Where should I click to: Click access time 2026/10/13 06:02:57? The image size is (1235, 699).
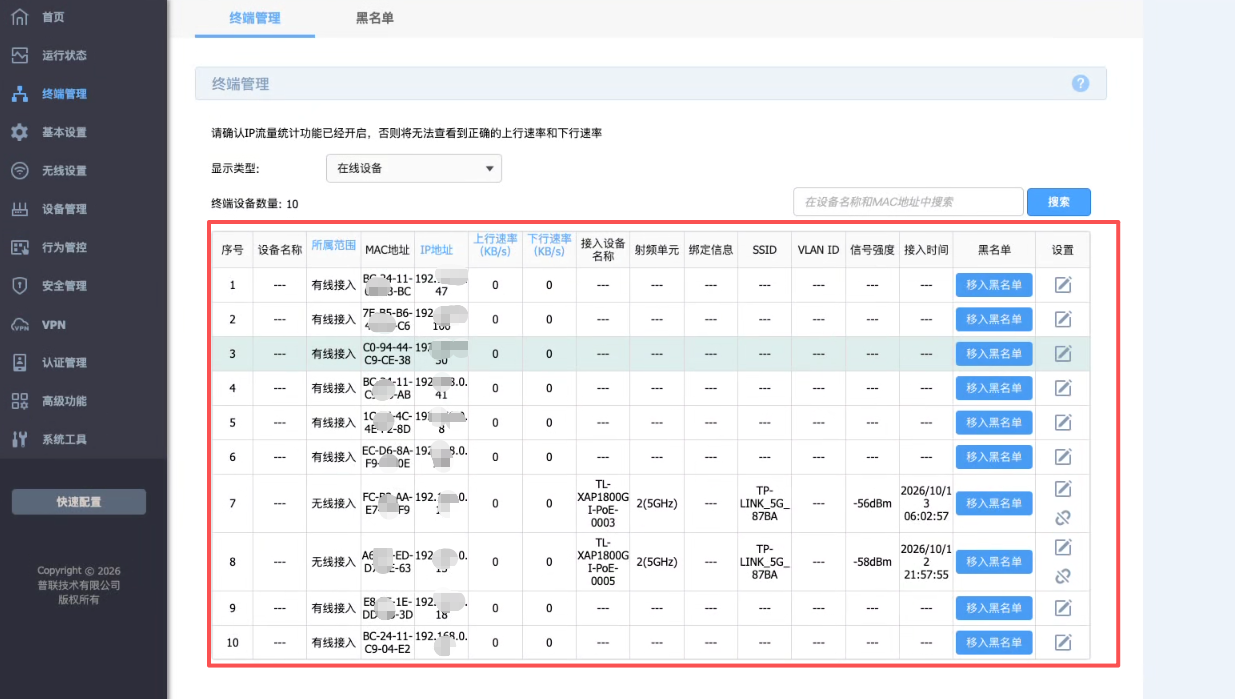click(x=925, y=503)
